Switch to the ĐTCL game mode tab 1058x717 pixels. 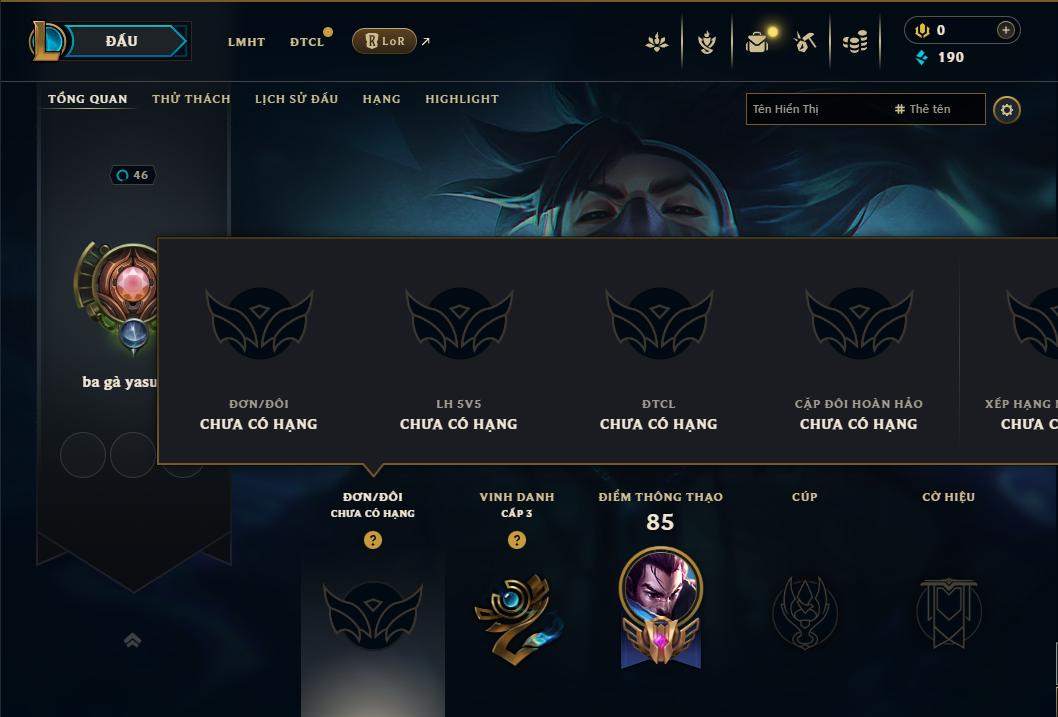pyautogui.click(x=307, y=42)
